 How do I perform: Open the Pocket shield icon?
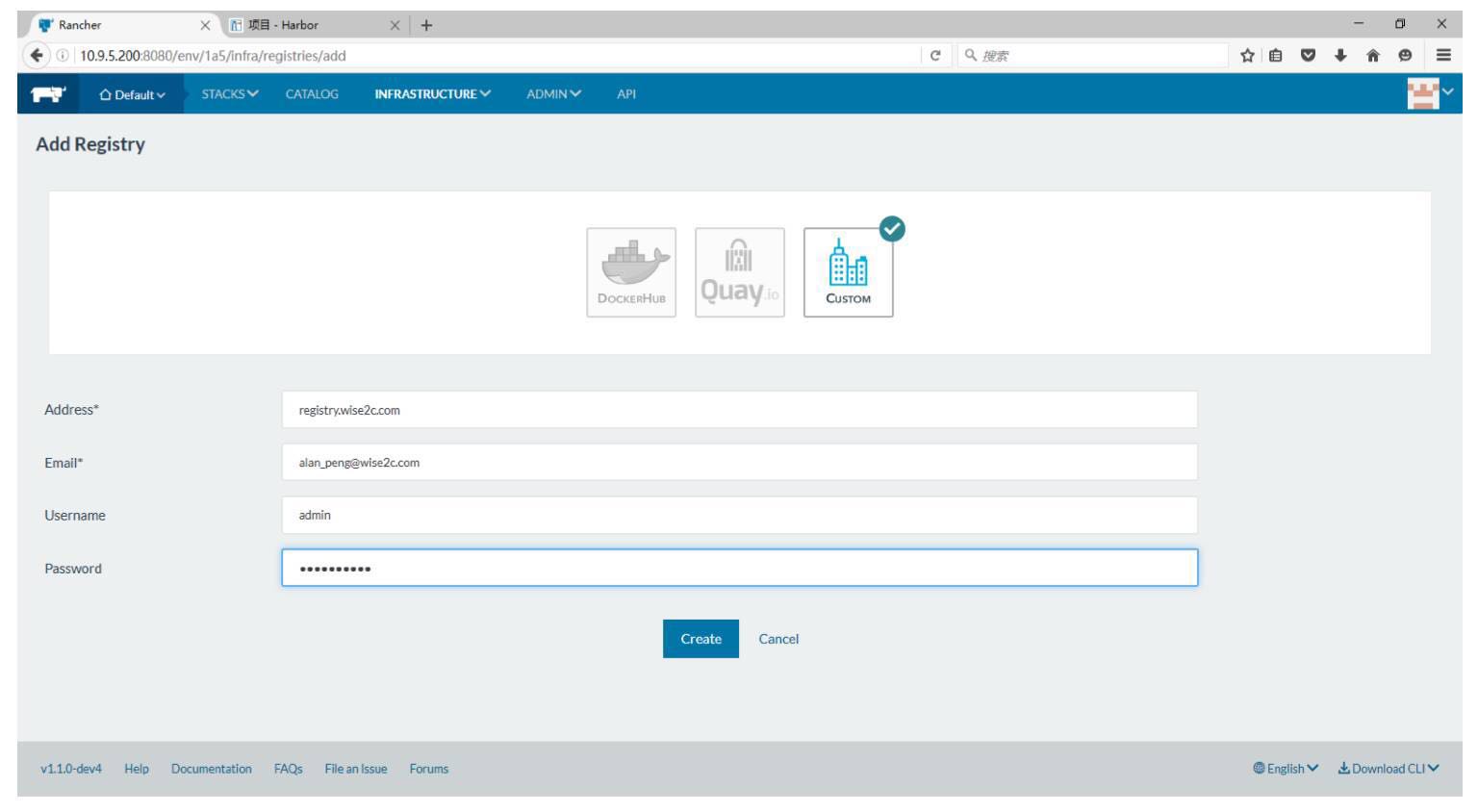click(x=1308, y=56)
